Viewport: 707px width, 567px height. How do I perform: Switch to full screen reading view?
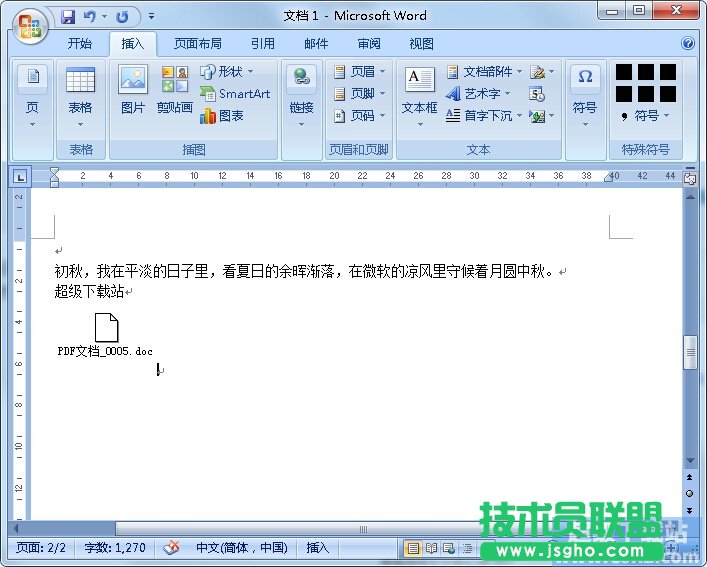pyautogui.click(x=432, y=548)
